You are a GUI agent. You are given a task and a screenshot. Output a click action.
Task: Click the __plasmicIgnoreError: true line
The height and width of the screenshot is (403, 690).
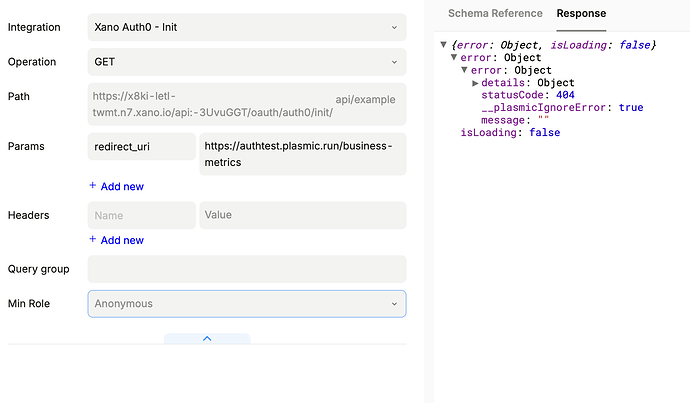[x=562, y=108]
